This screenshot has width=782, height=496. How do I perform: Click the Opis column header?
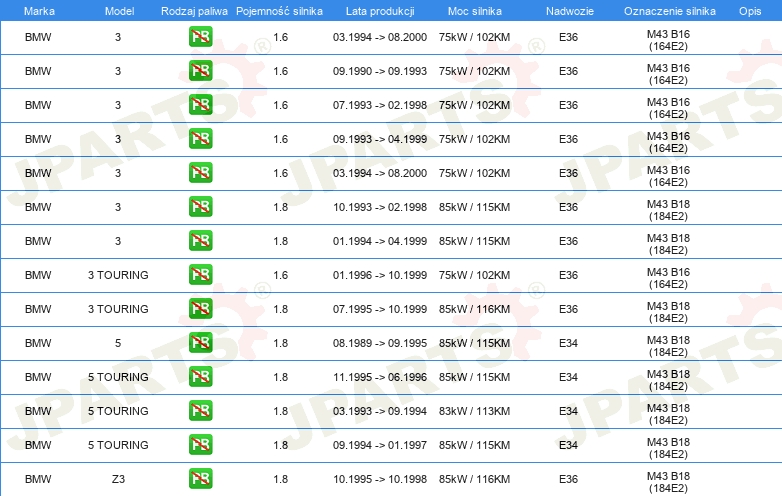(750, 11)
